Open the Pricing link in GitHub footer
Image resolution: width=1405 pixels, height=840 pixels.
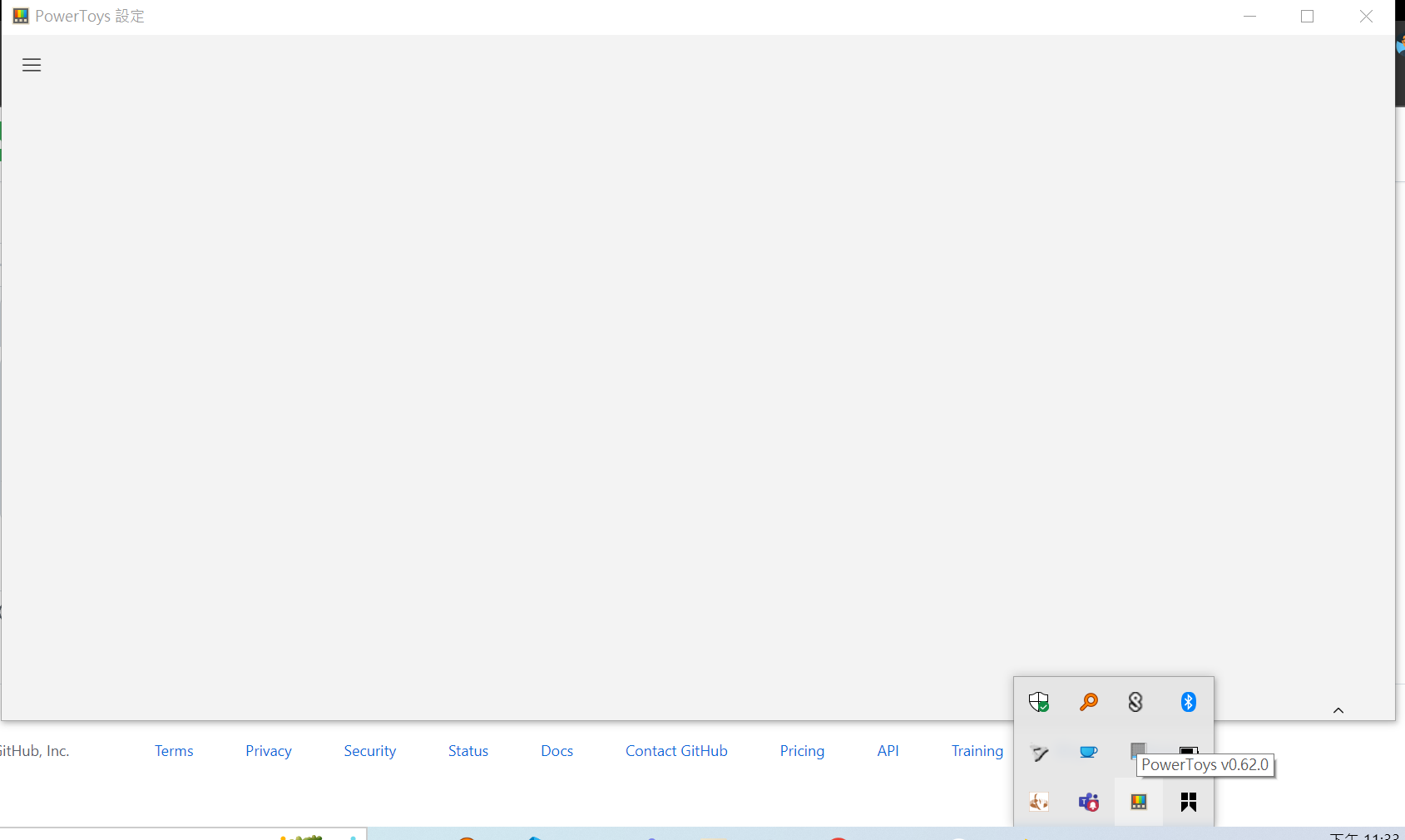tap(803, 751)
